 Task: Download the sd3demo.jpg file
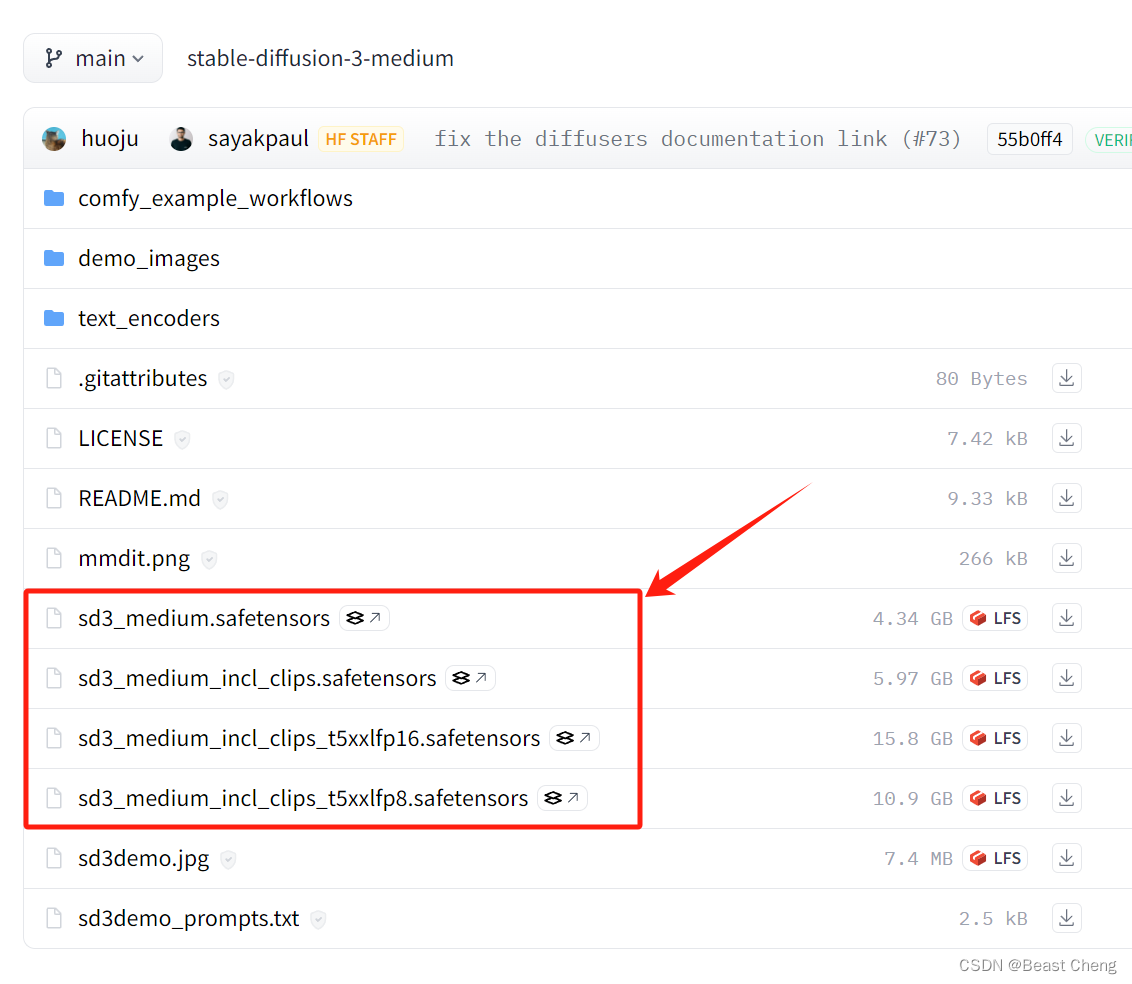(x=1066, y=858)
